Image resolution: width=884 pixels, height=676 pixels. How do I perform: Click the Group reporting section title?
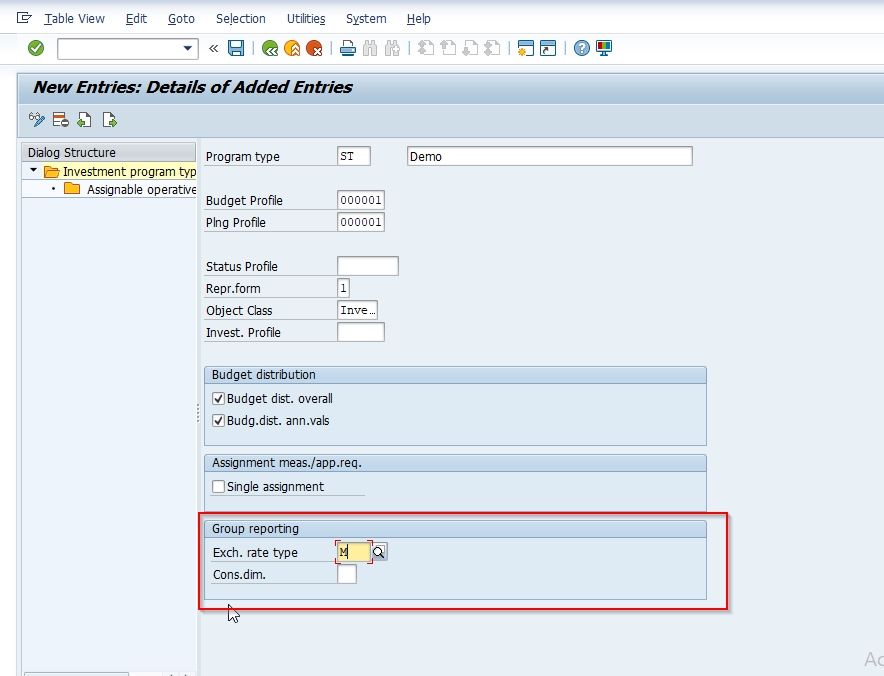(255, 529)
